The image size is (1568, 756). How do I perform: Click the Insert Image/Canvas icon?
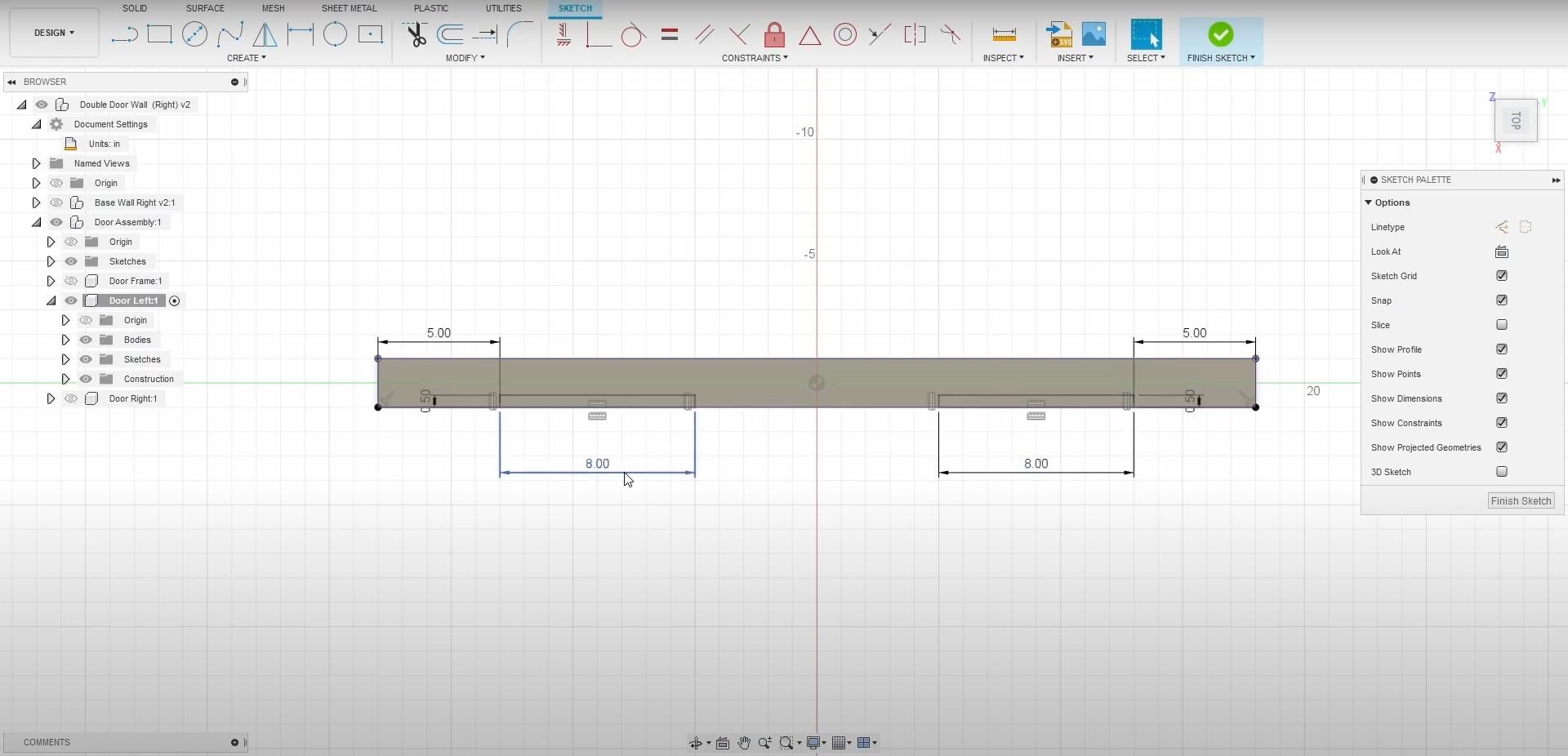pos(1094,34)
